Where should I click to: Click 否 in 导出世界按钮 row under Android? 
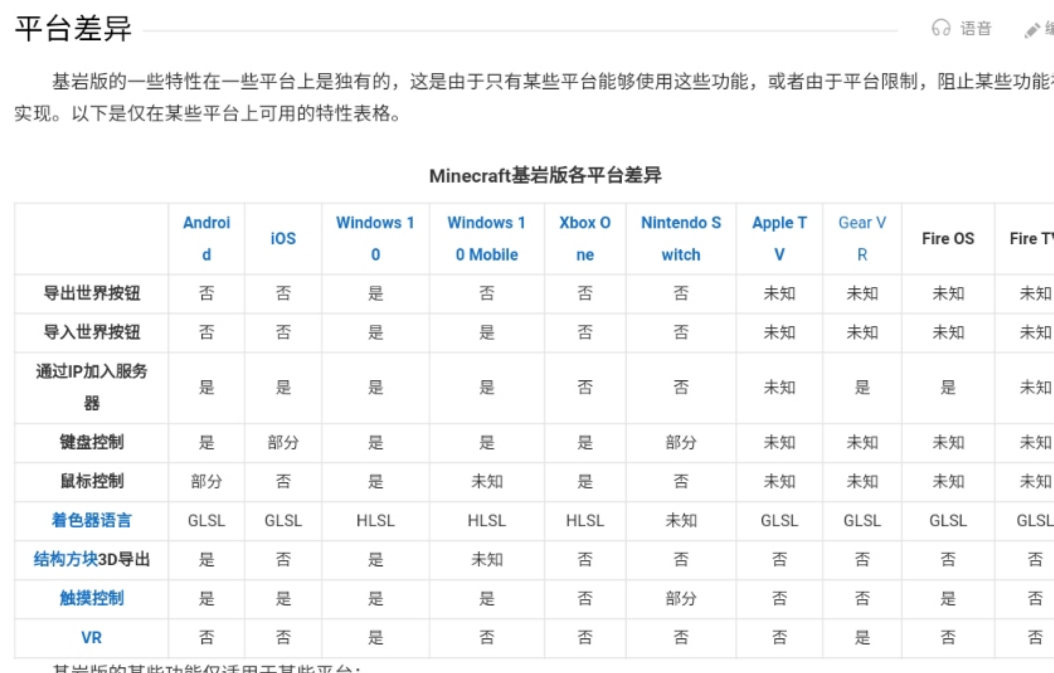point(206,293)
